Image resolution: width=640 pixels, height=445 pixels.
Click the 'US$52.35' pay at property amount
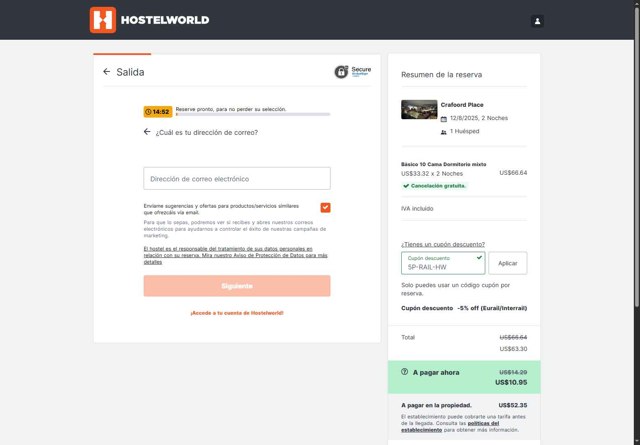coord(513,405)
